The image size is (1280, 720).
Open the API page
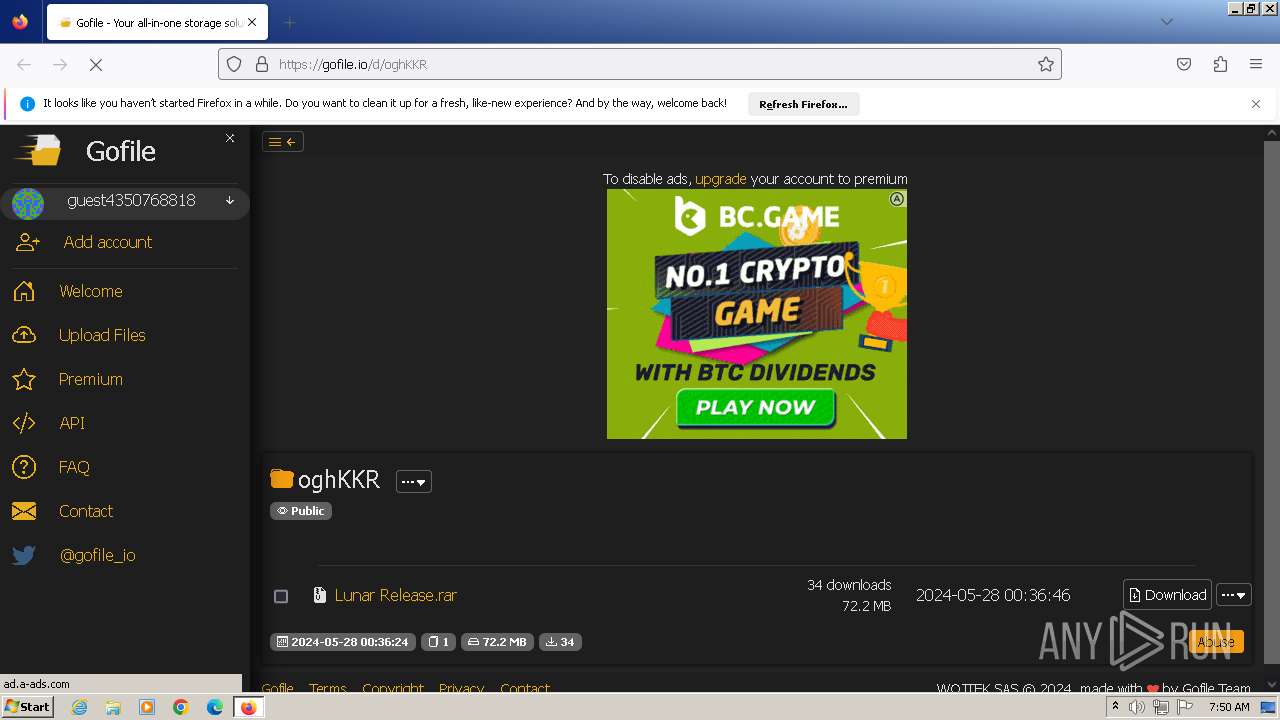click(x=72, y=423)
